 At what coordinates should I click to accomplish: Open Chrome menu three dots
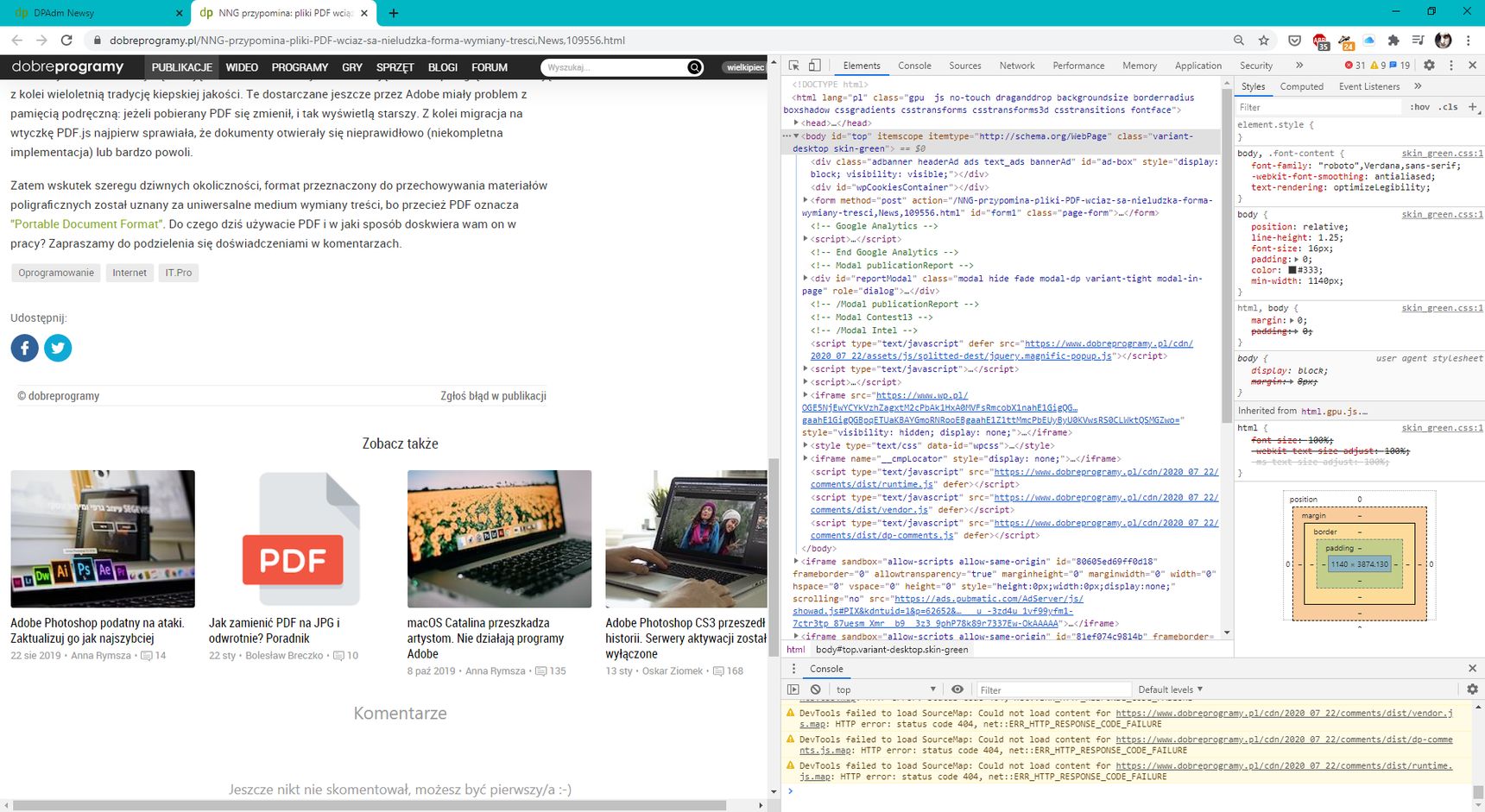(x=1469, y=40)
